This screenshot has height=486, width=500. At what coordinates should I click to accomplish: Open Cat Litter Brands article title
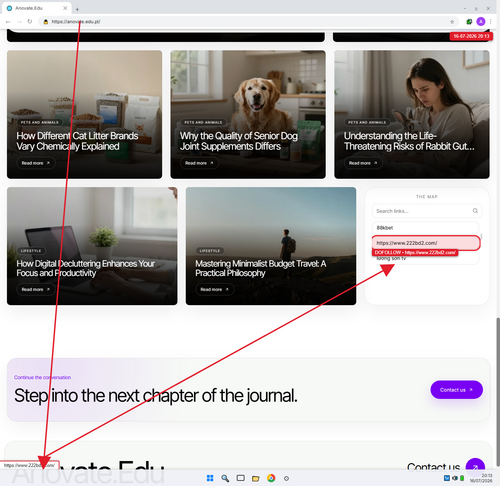tap(77, 141)
